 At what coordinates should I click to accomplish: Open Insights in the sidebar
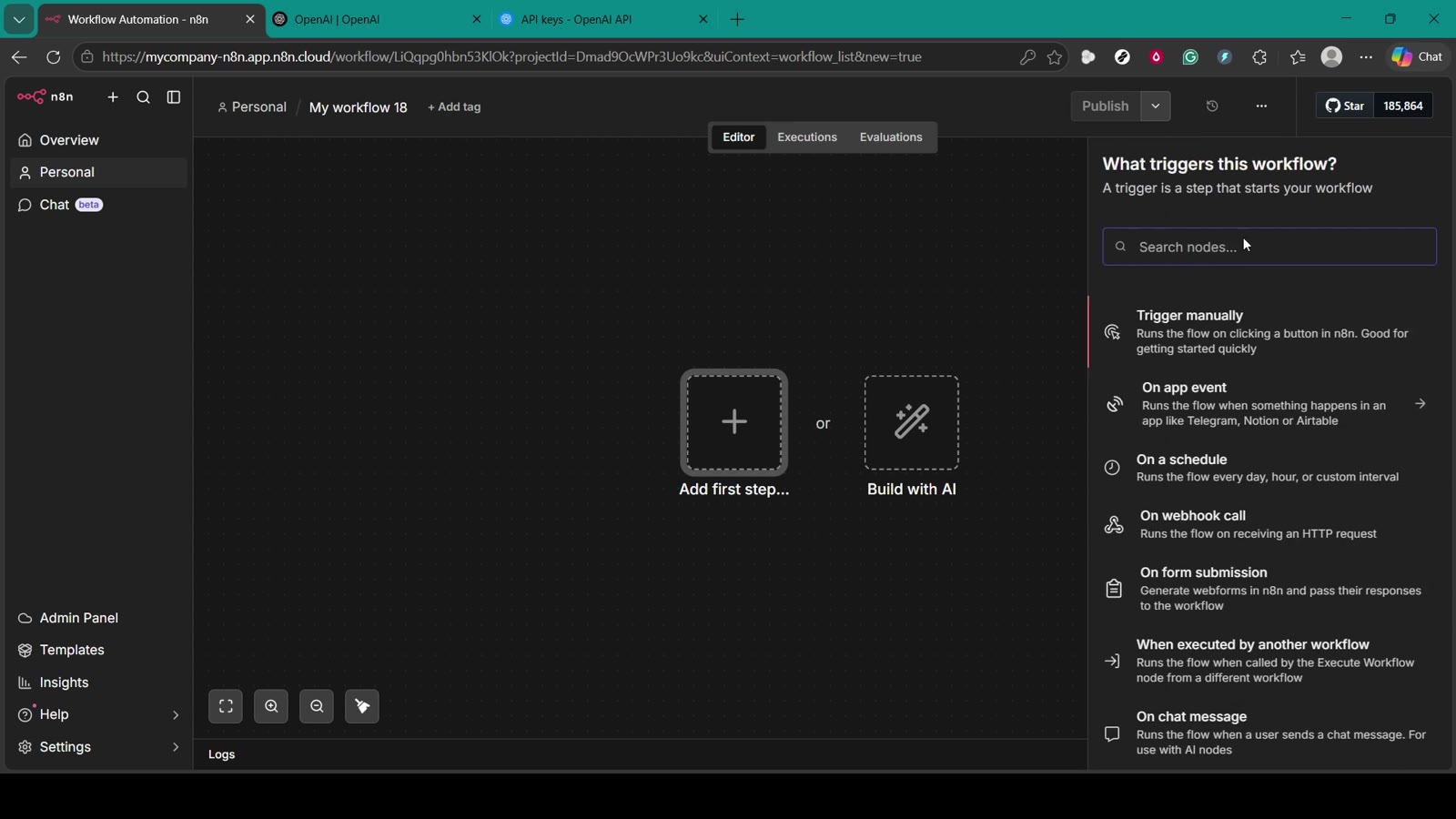(x=98, y=682)
